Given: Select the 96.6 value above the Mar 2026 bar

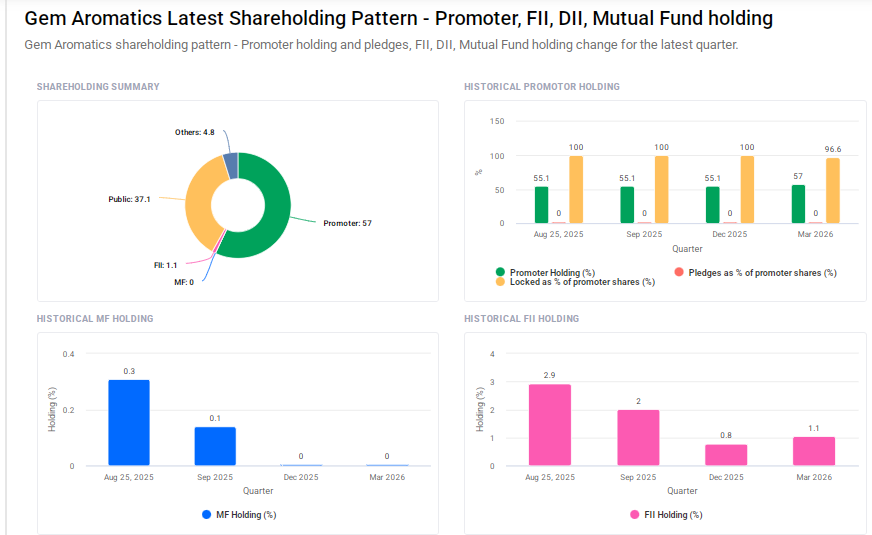Looking at the screenshot, I should click(833, 149).
